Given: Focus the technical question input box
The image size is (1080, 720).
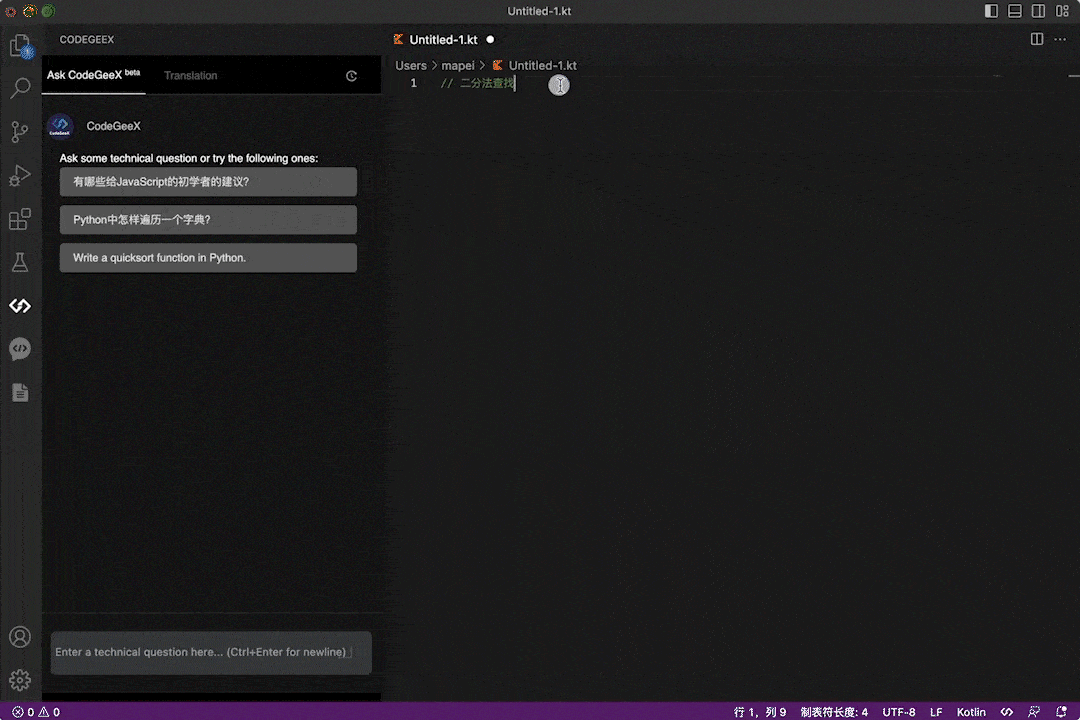Looking at the screenshot, I should point(211,652).
